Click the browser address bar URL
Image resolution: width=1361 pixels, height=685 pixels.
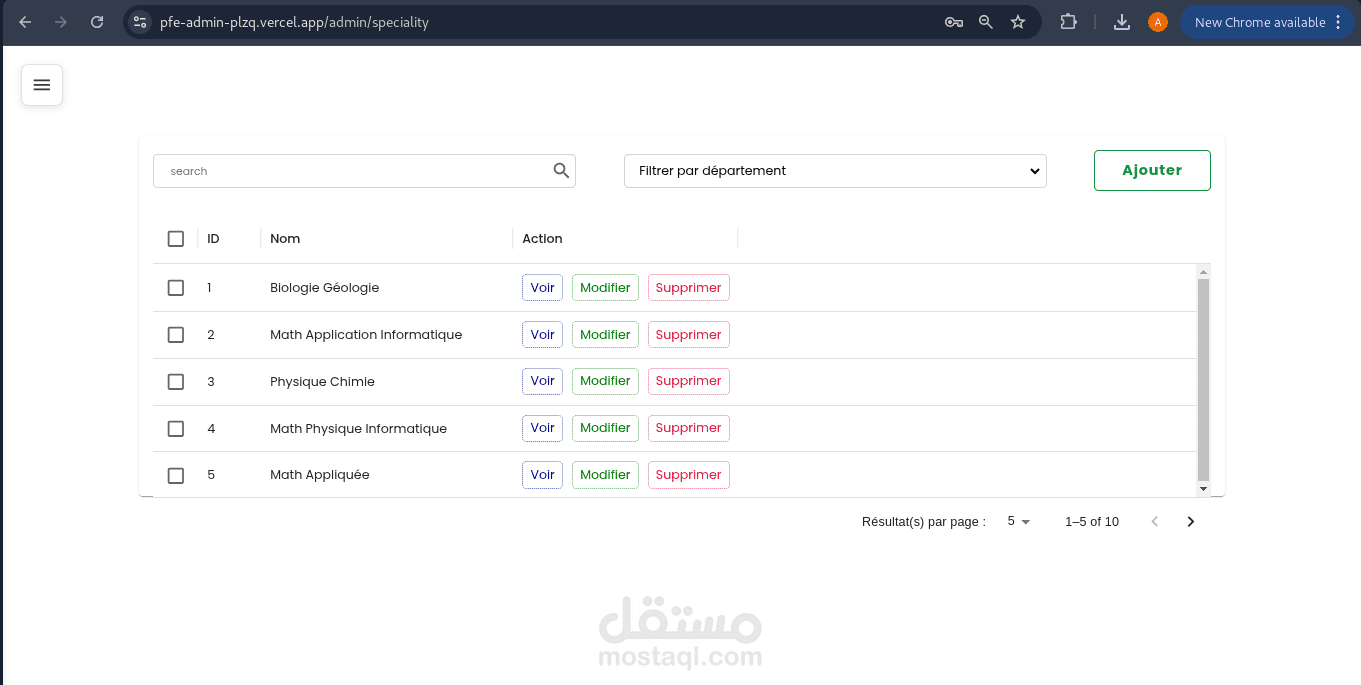pyautogui.click(x=294, y=22)
